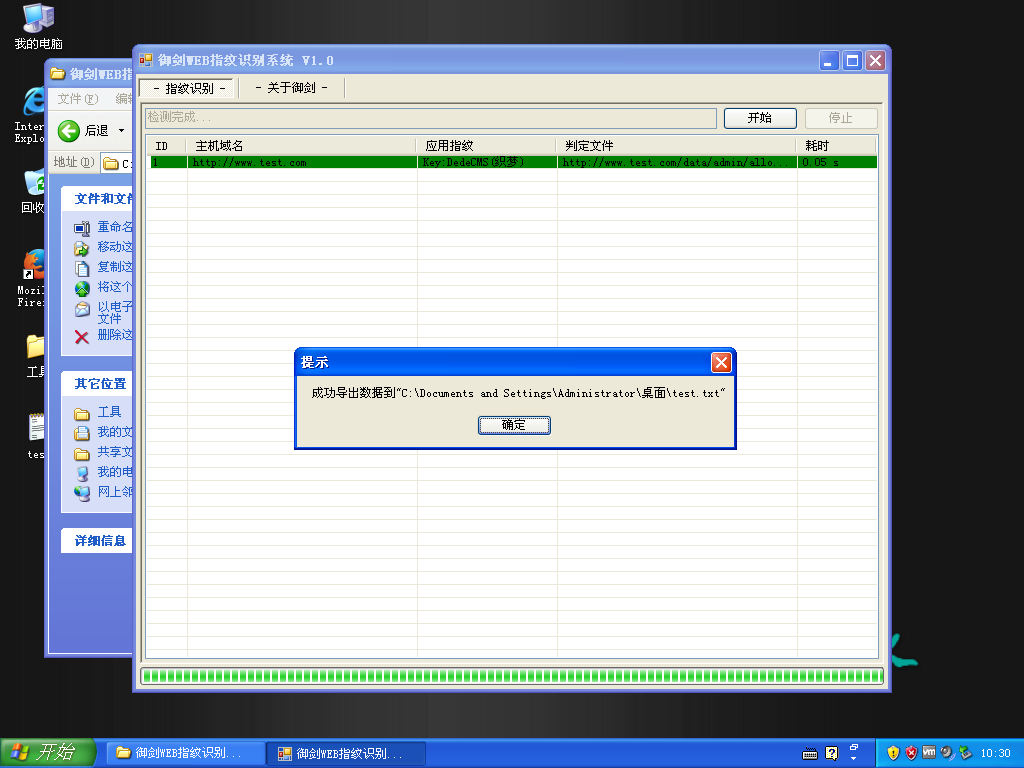
Task: Sort by 应用指纹 column header
Action: [x=487, y=146]
